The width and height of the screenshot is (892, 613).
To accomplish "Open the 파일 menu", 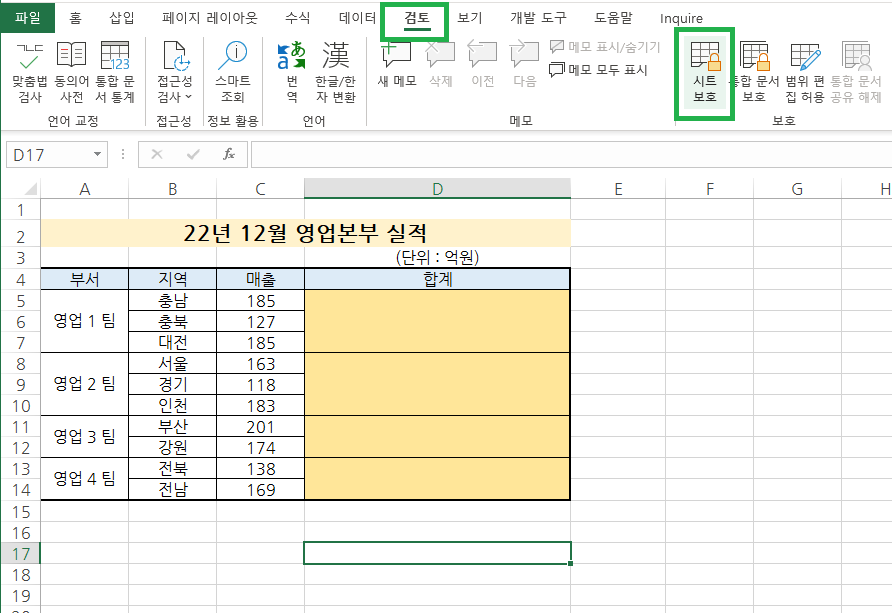I will point(27,18).
